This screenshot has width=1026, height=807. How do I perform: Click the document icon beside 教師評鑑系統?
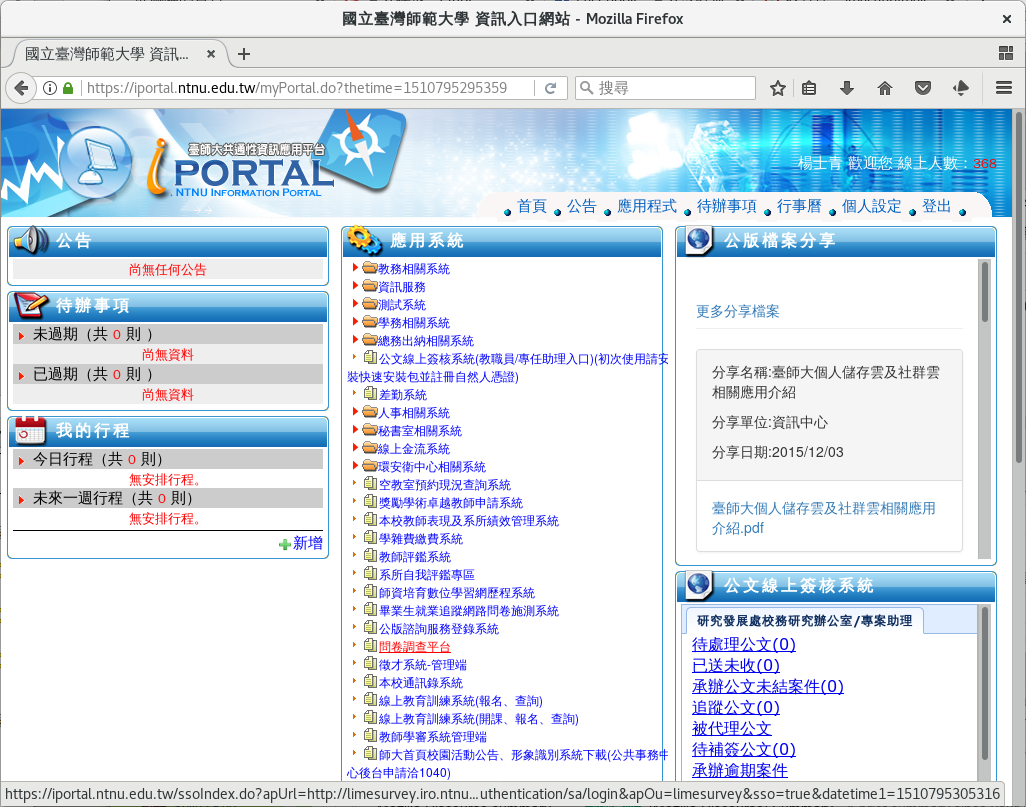point(370,556)
